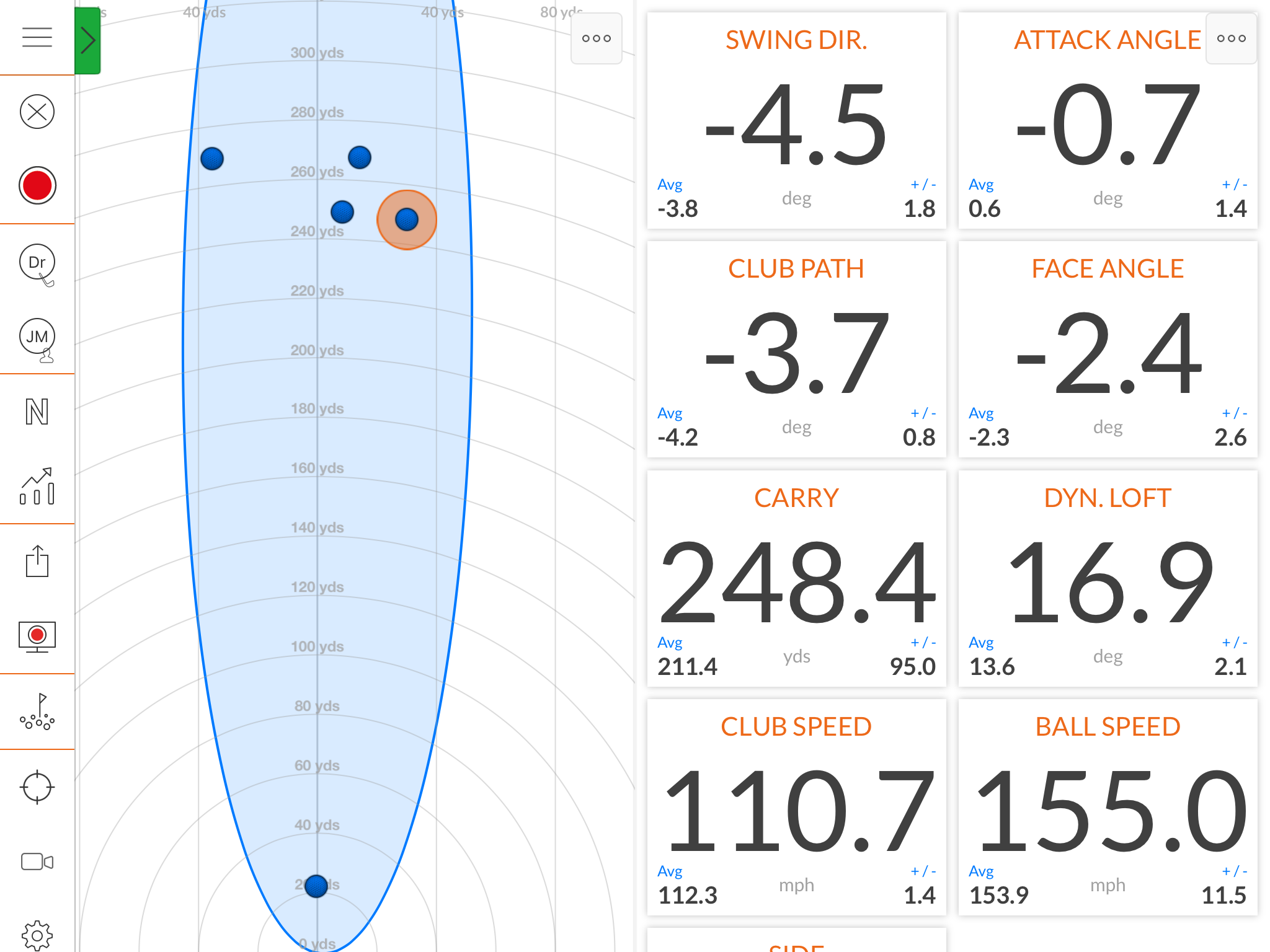Image resolution: width=1270 pixels, height=952 pixels.
Task: Open the screen recording monitor icon
Action: (x=37, y=637)
